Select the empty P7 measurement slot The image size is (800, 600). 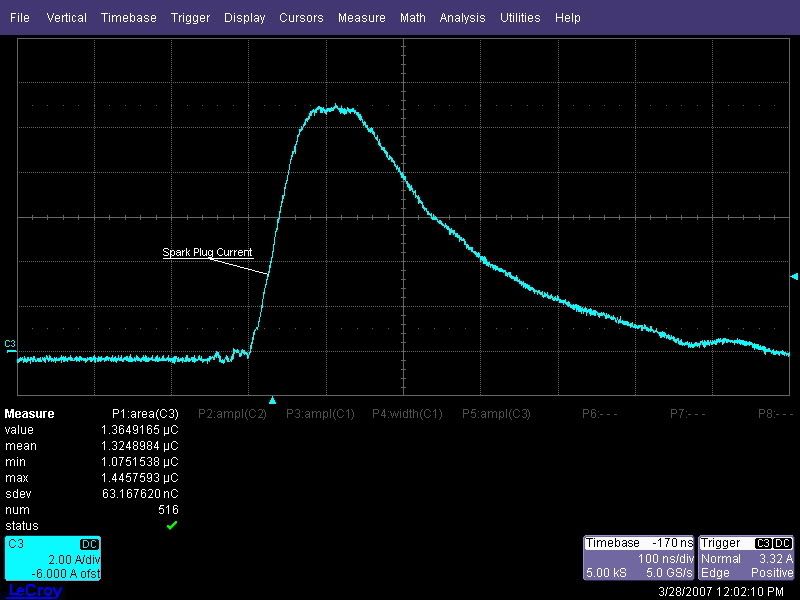688,414
